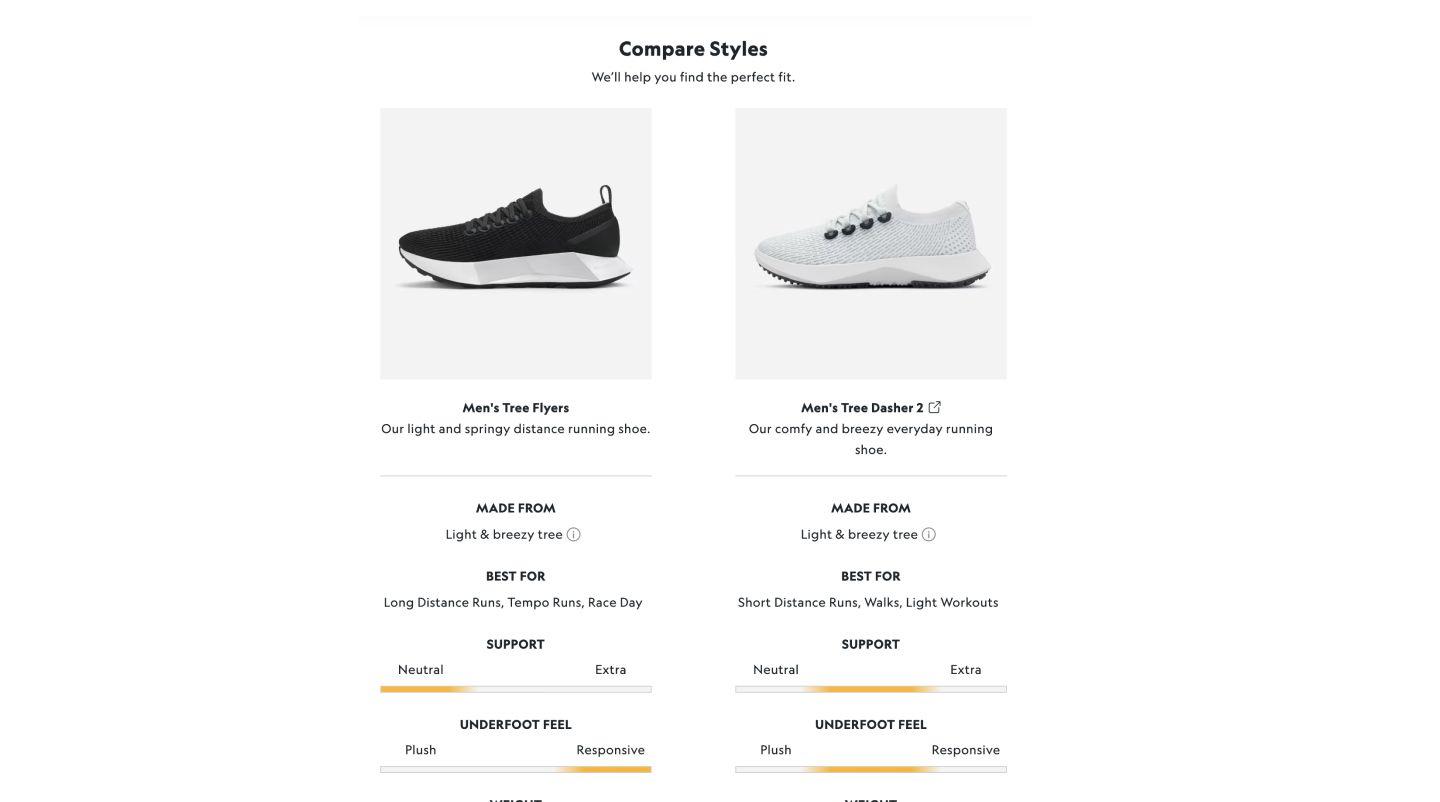Click the tagline under Compare Styles

pos(693,75)
